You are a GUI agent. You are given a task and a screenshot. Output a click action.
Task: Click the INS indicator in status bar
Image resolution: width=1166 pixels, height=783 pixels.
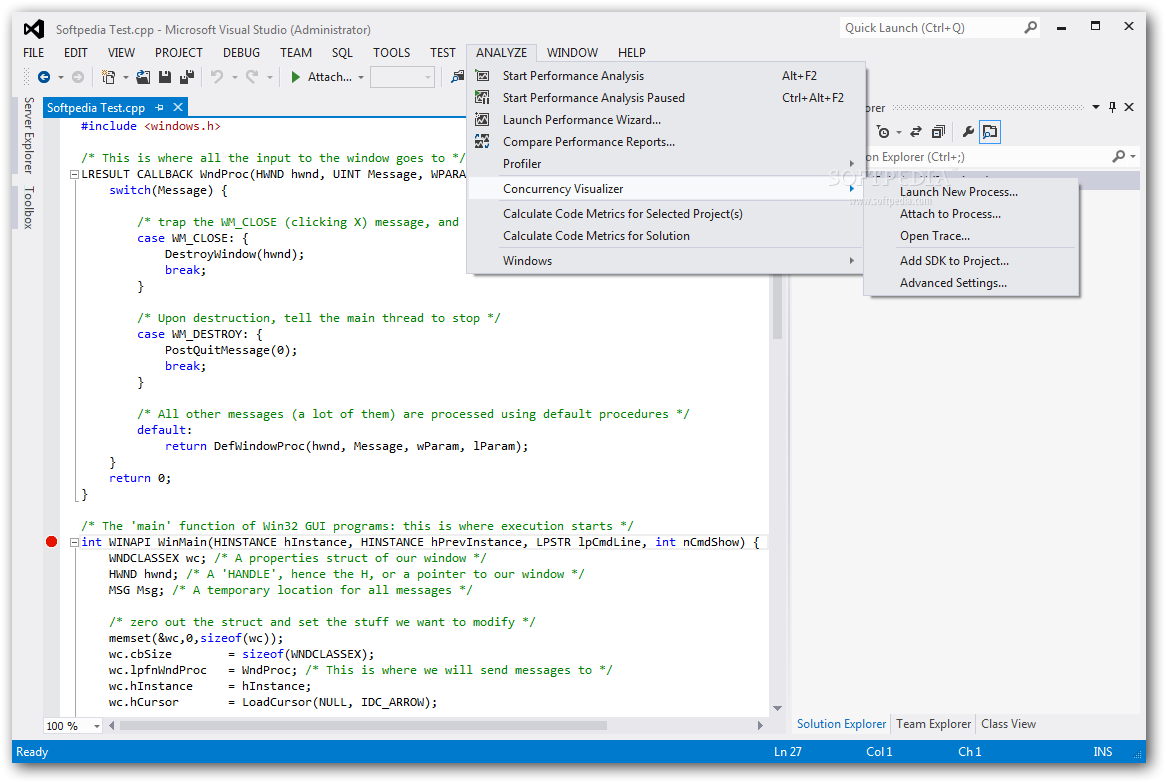point(1103,752)
